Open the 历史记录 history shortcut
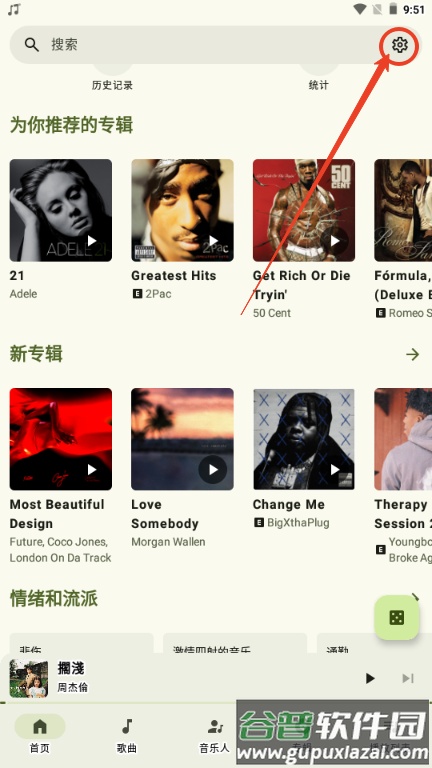 click(x=112, y=85)
